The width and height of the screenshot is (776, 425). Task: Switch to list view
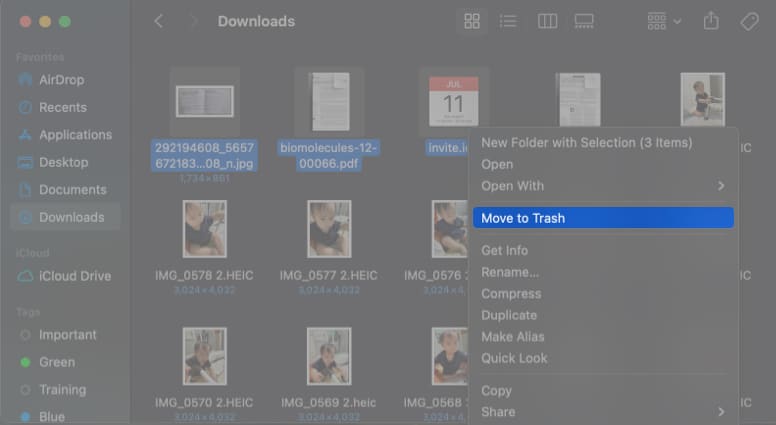[x=508, y=21]
